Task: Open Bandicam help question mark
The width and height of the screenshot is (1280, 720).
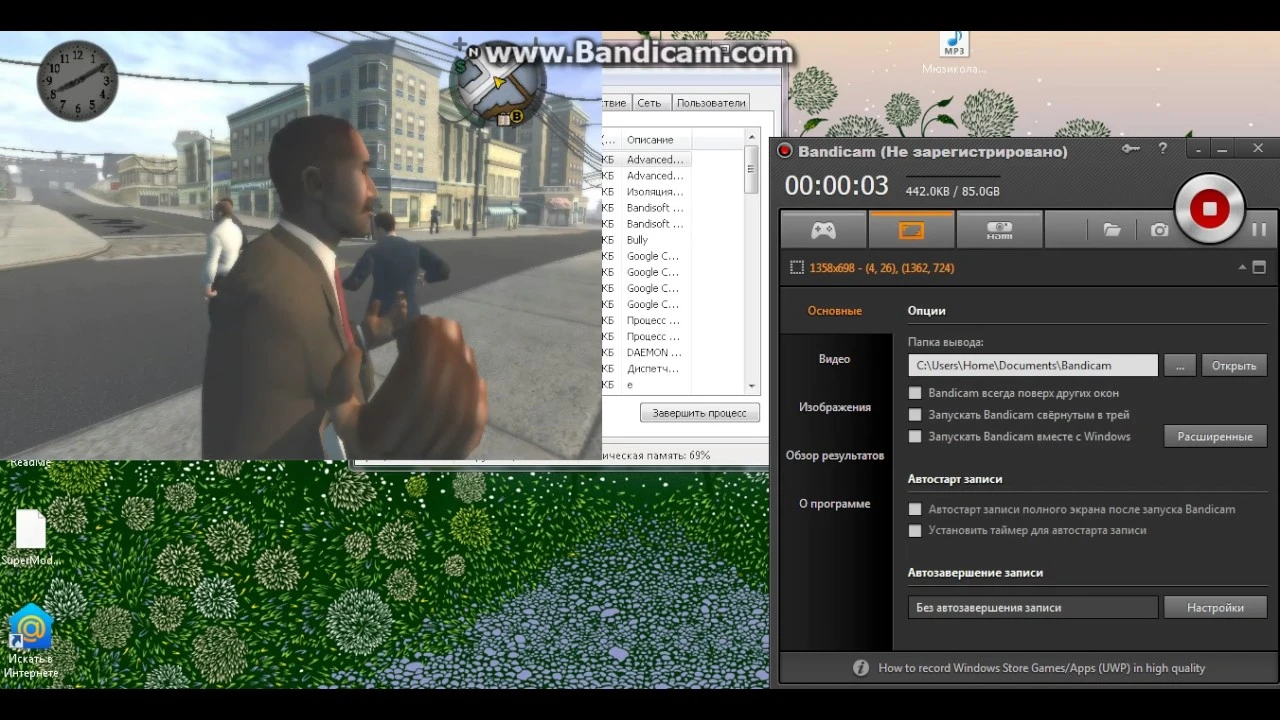Action: point(1162,149)
